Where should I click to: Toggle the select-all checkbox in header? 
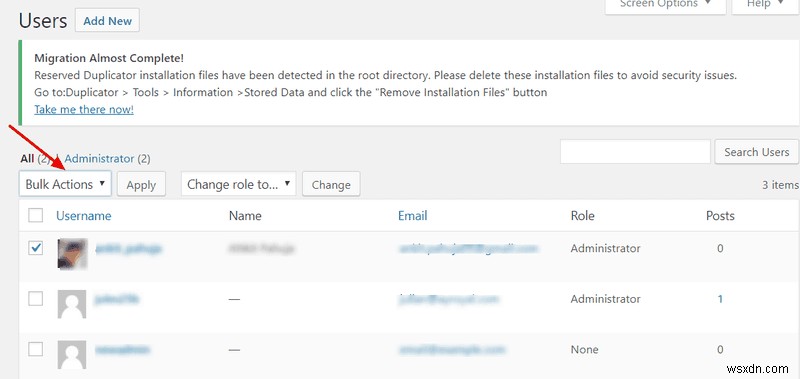(35, 216)
